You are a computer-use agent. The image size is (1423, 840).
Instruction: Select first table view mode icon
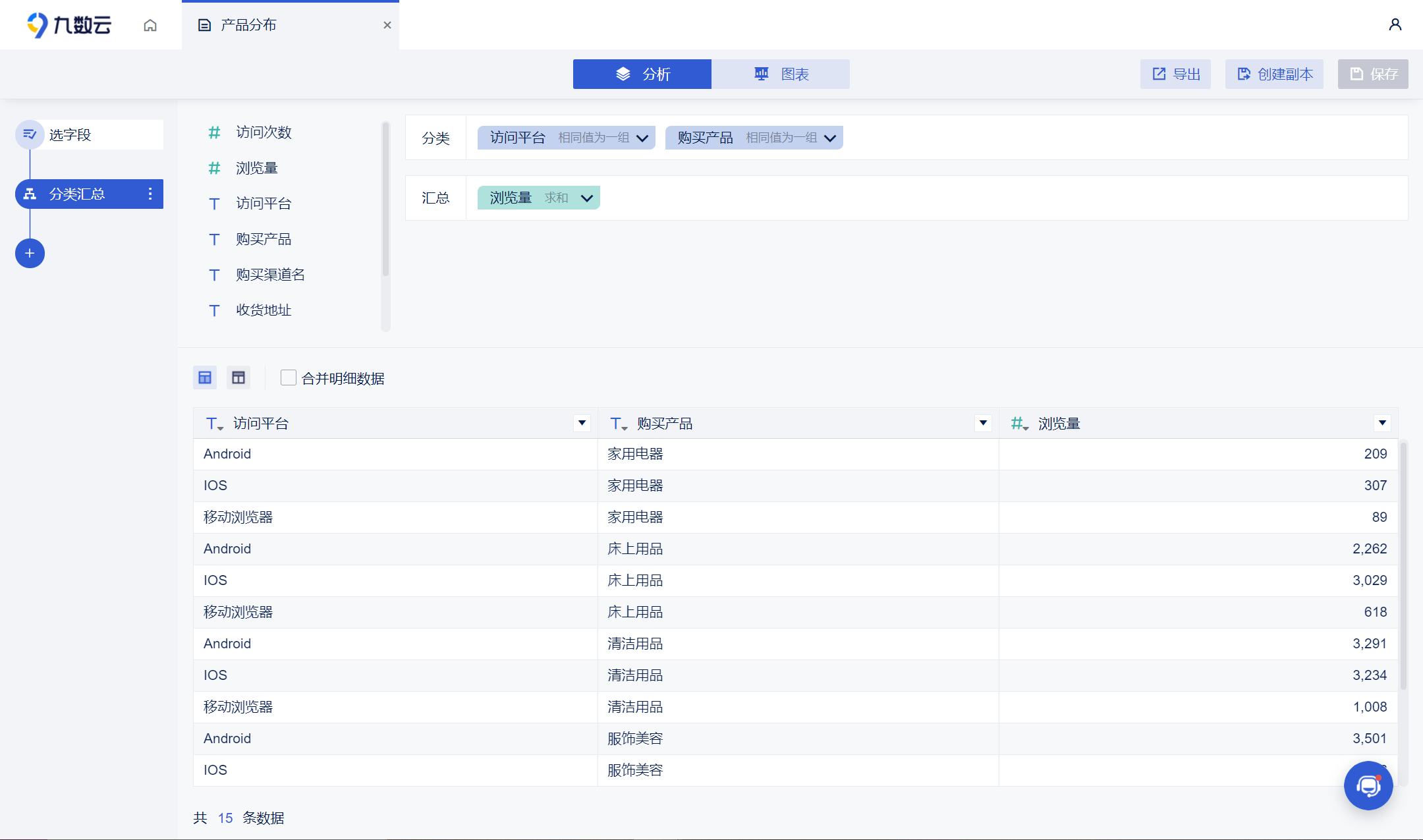click(x=205, y=378)
